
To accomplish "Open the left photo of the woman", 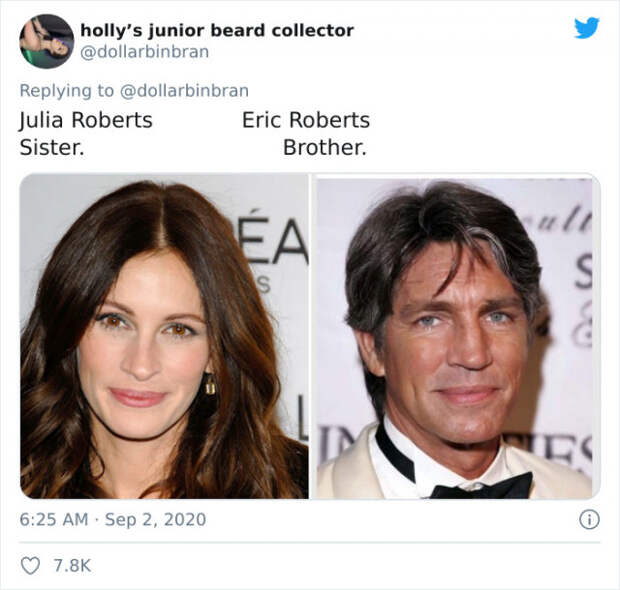I will click(164, 336).
